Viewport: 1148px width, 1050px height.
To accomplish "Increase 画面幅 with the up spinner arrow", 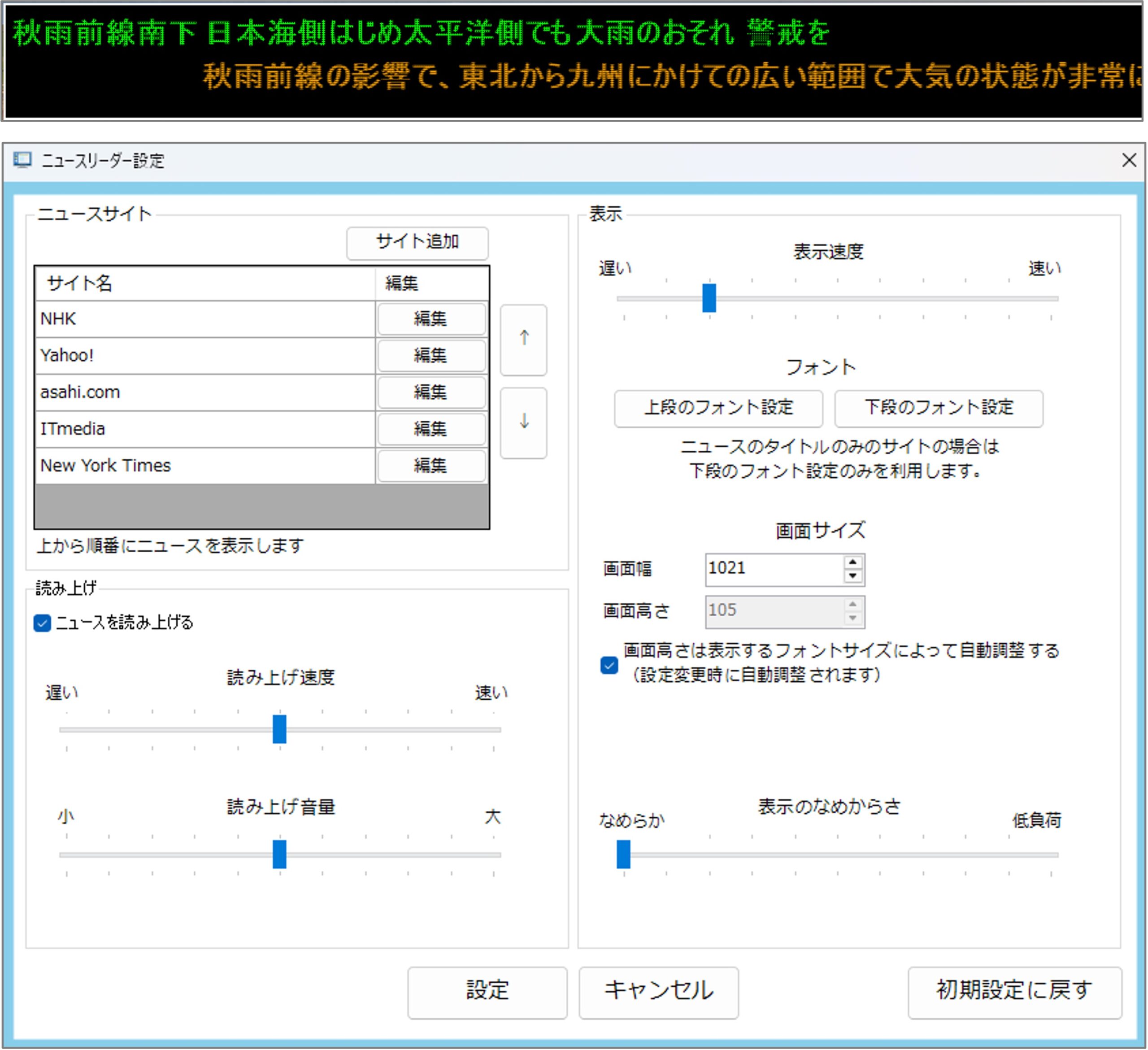I will (852, 562).
